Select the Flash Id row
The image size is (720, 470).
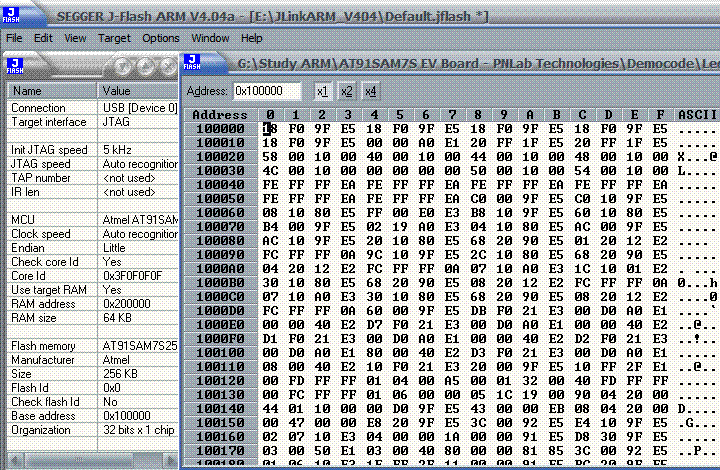pyautogui.click(x=93, y=388)
